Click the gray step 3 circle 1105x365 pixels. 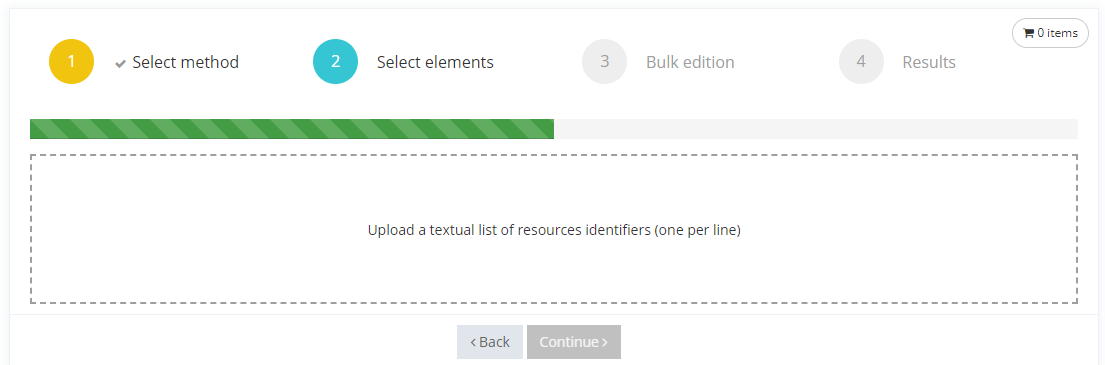click(x=604, y=61)
